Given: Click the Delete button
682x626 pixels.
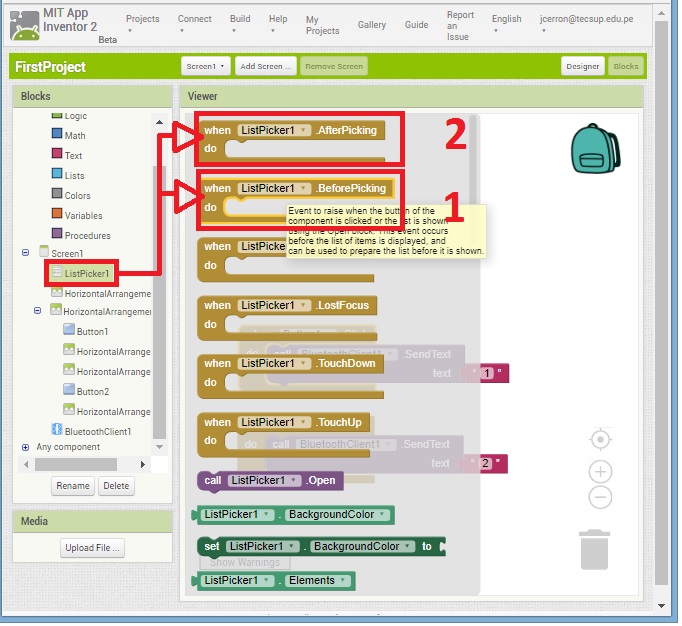Looking at the screenshot, I should [x=116, y=486].
